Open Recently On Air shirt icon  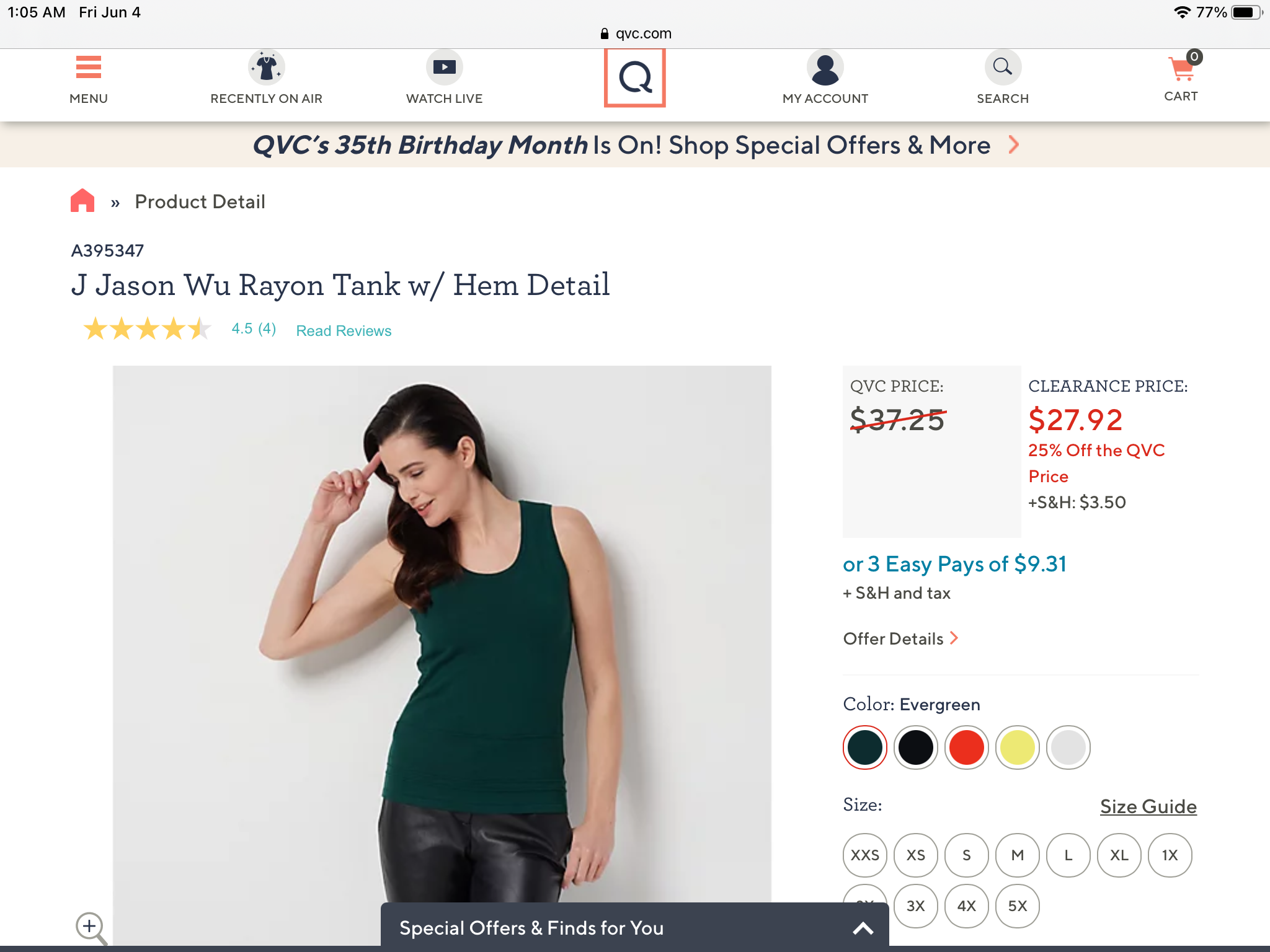tap(266, 68)
